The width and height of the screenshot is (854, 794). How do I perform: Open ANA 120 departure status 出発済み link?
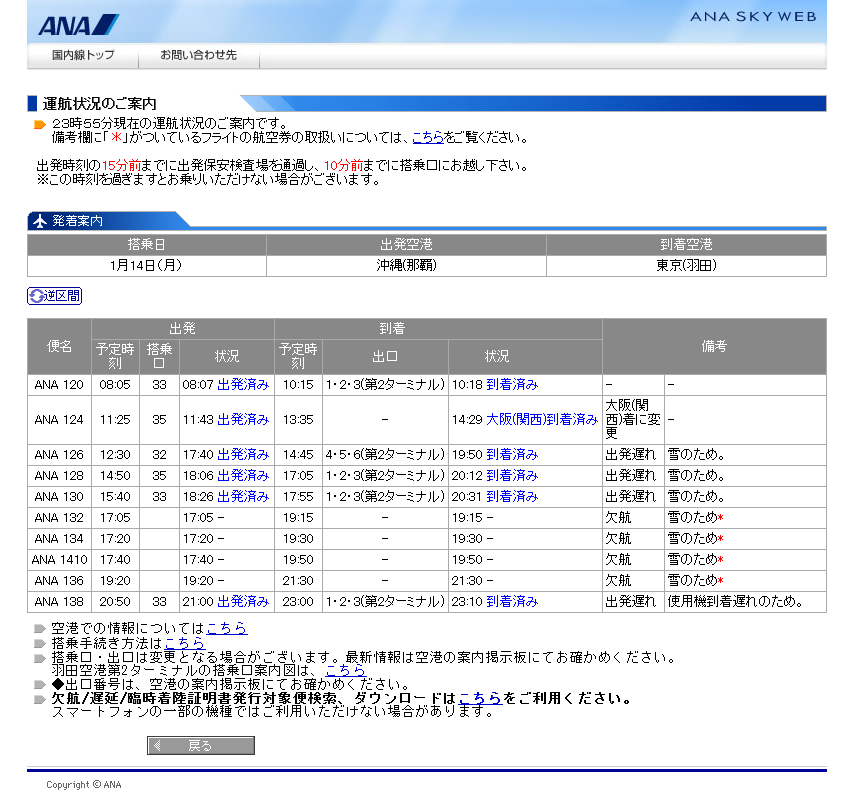243,384
